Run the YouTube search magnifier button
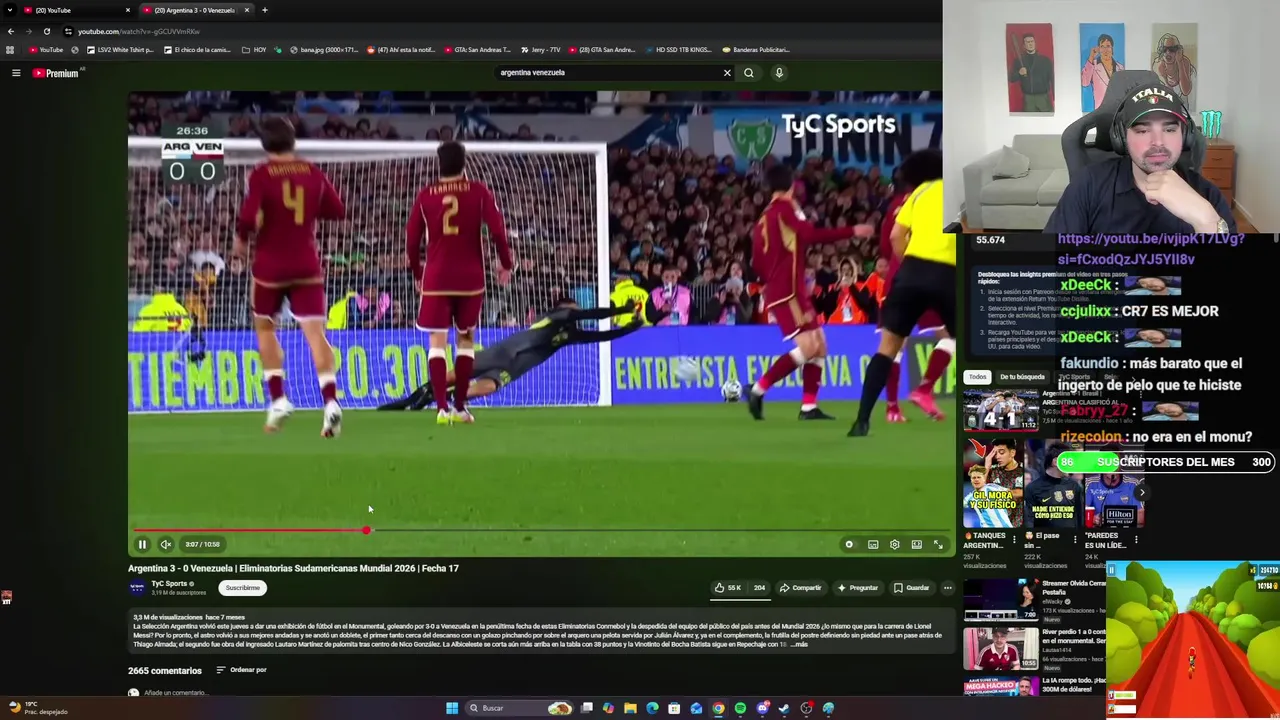This screenshot has width=1280, height=720. coord(749,73)
